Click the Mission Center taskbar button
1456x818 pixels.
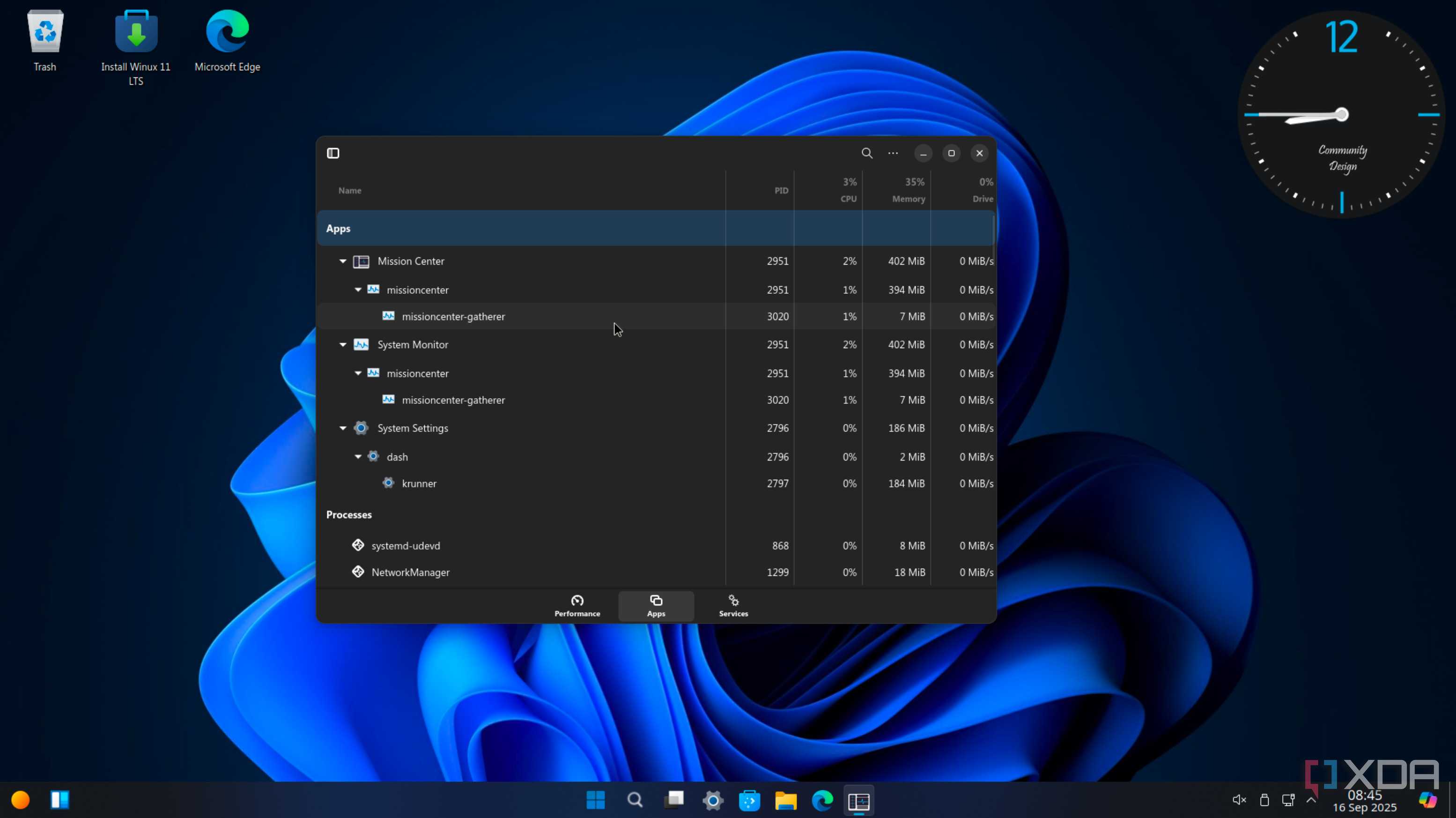(858, 800)
